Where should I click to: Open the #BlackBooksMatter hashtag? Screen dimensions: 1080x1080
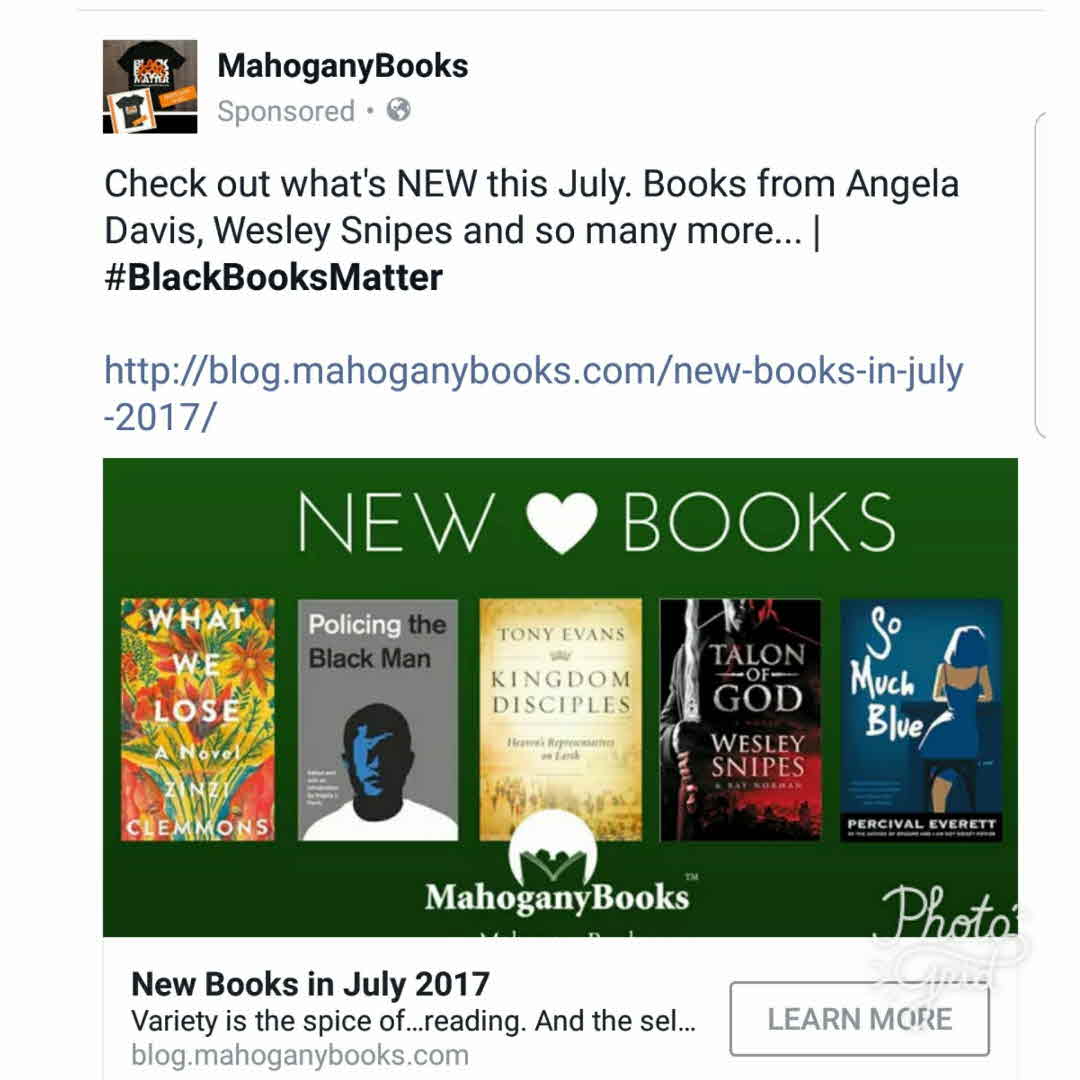273,277
